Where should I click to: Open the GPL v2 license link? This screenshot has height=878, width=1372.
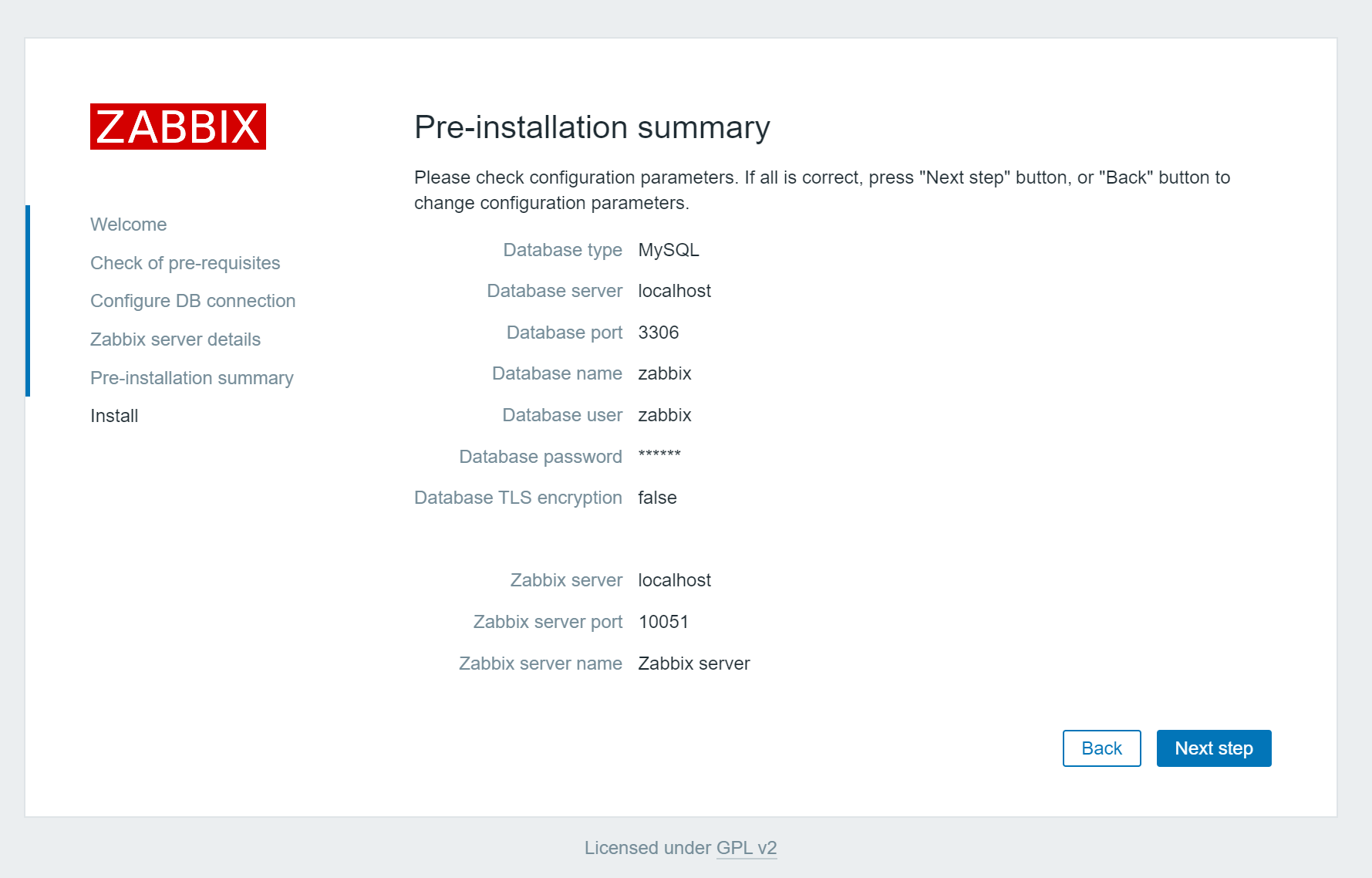tap(746, 848)
